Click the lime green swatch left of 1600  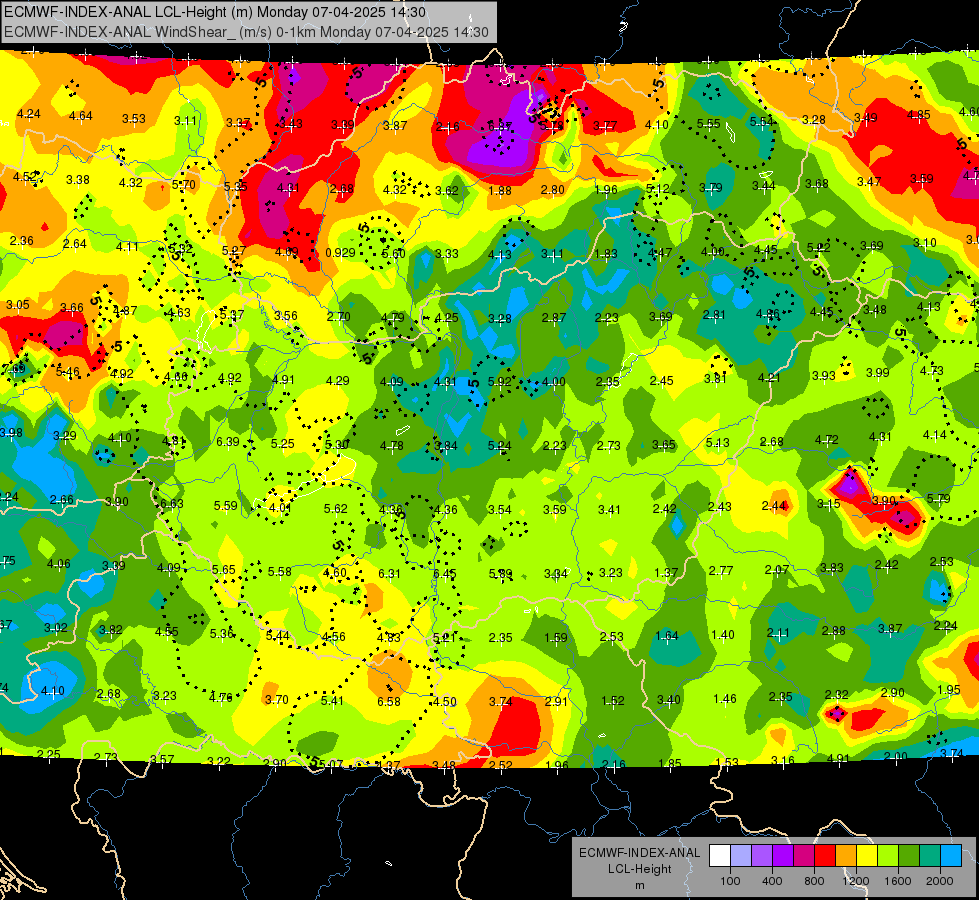[x=887, y=856]
